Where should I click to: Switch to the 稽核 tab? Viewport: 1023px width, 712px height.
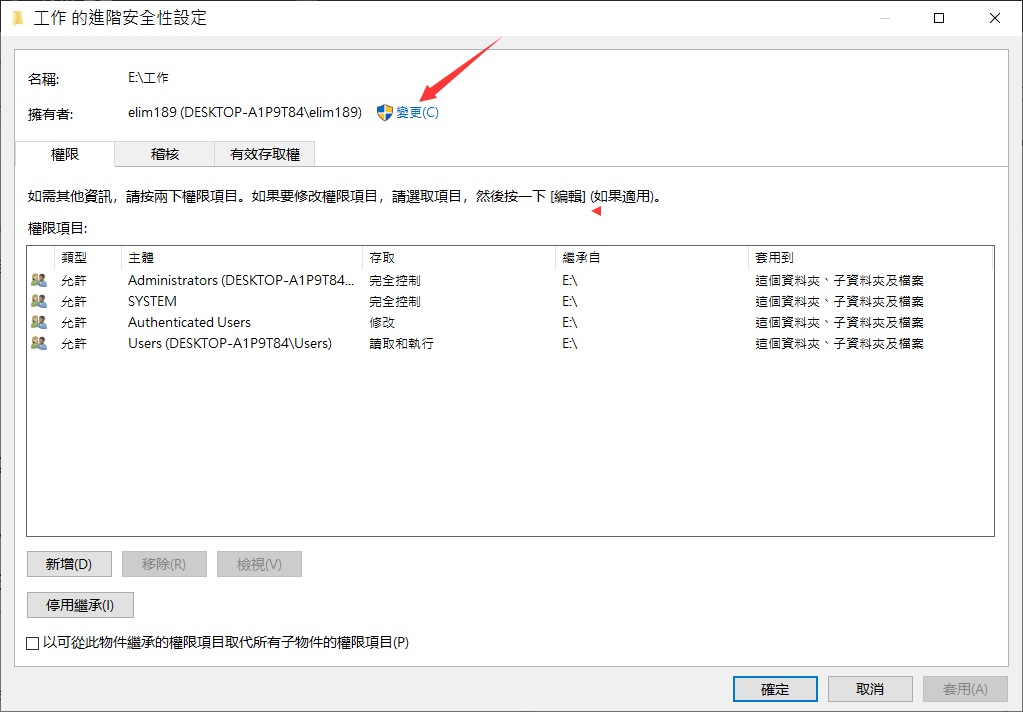(x=164, y=154)
